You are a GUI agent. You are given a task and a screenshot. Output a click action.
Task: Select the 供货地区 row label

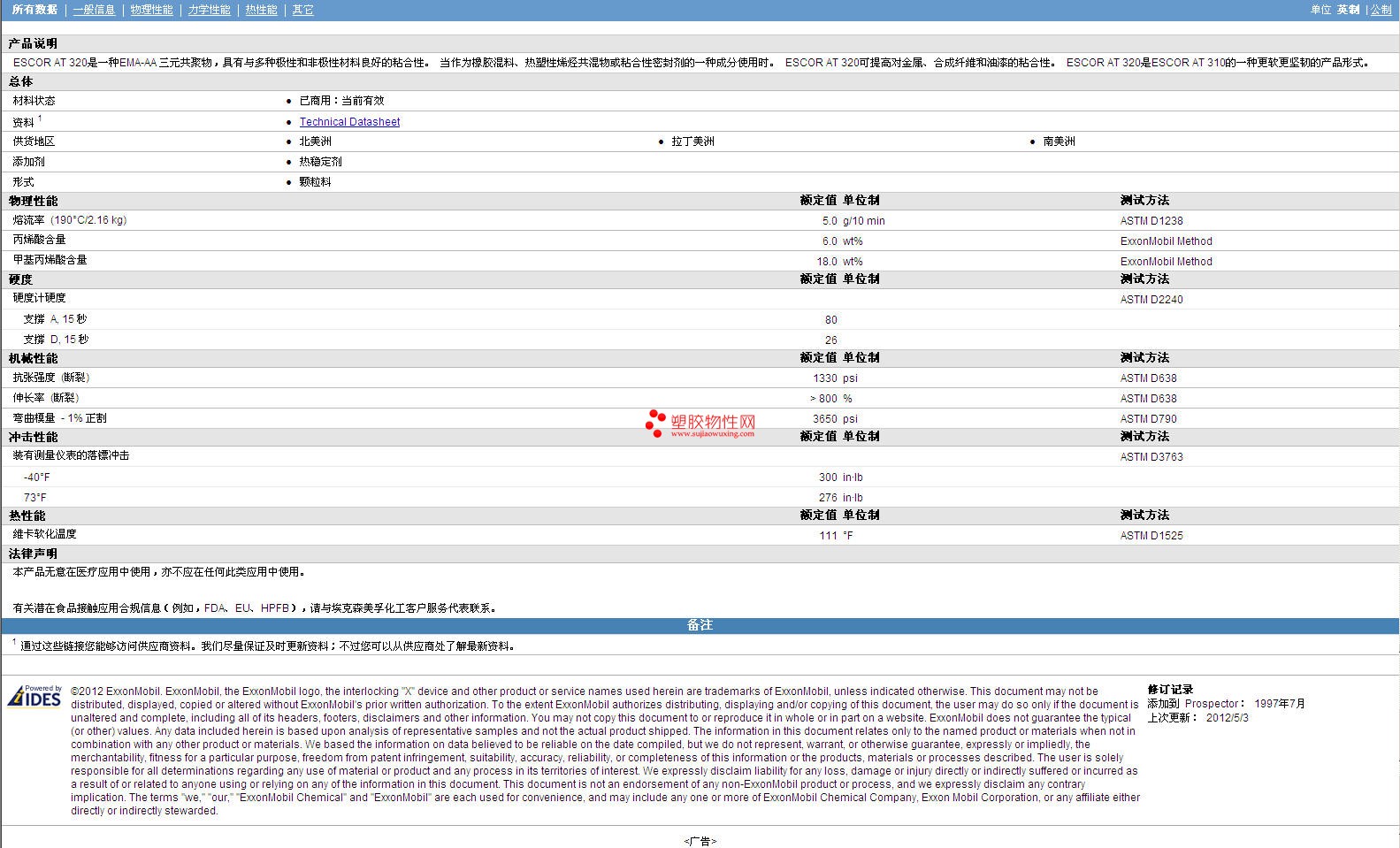[x=34, y=141]
